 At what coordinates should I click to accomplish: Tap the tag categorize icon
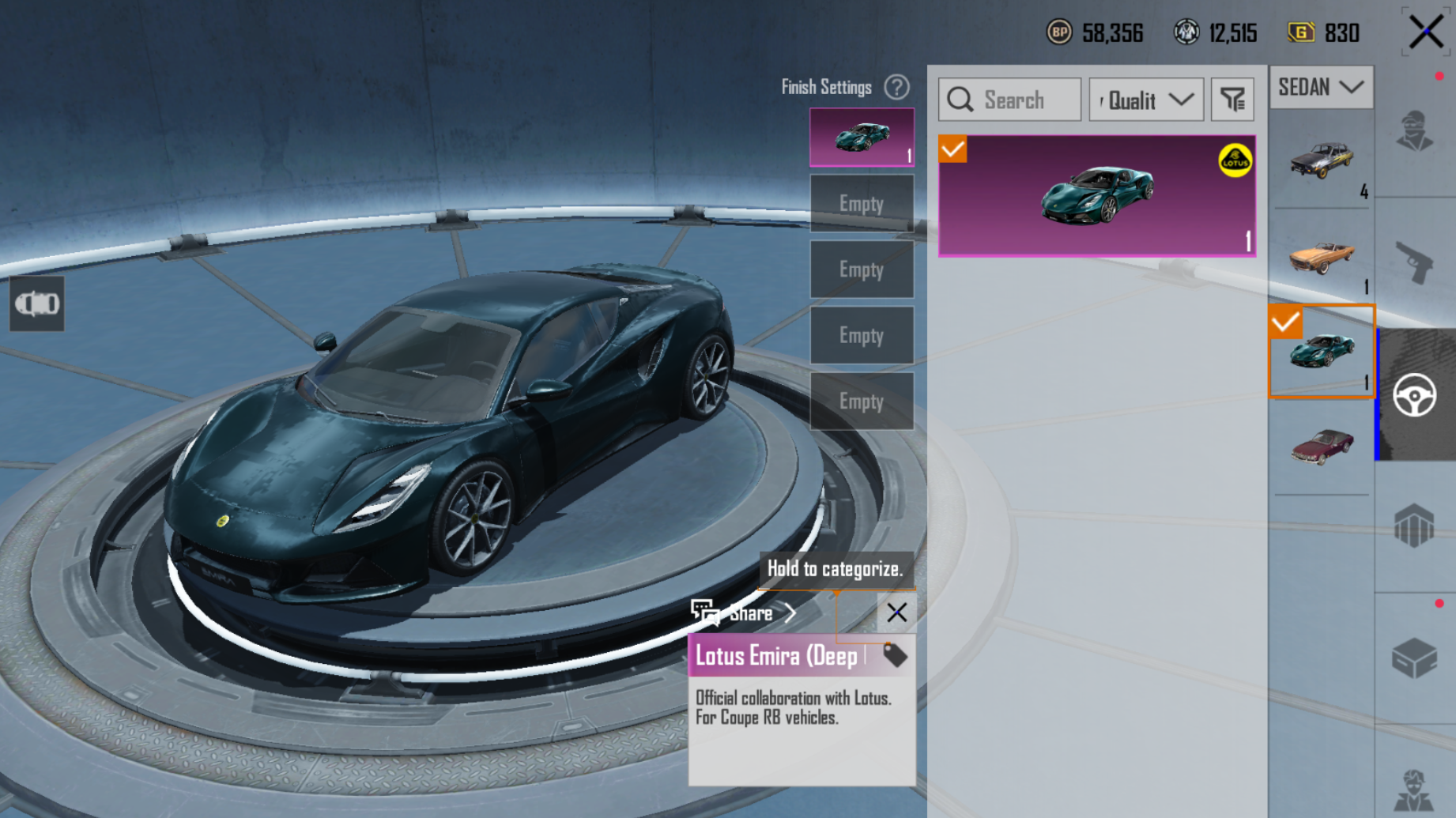tap(894, 655)
